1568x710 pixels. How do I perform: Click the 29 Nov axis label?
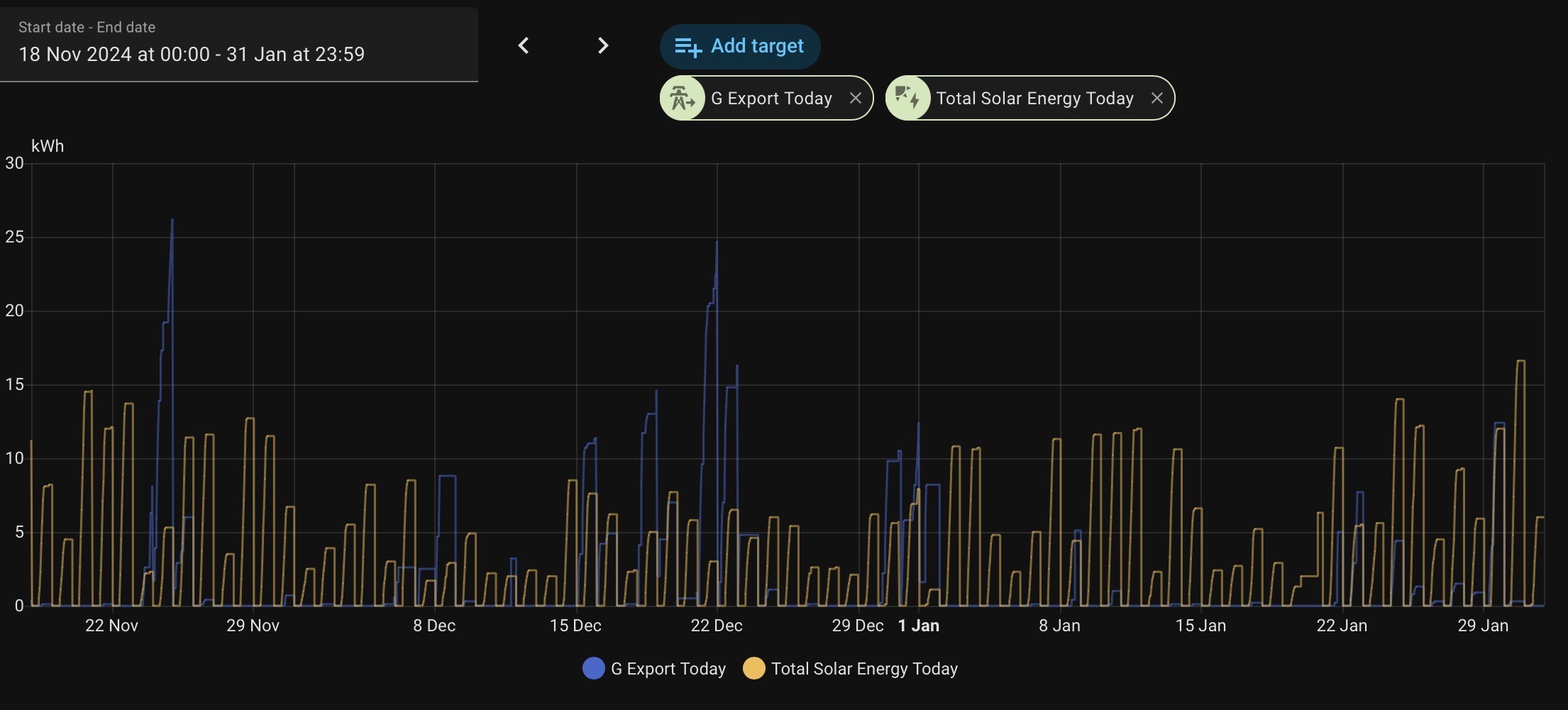click(253, 626)
